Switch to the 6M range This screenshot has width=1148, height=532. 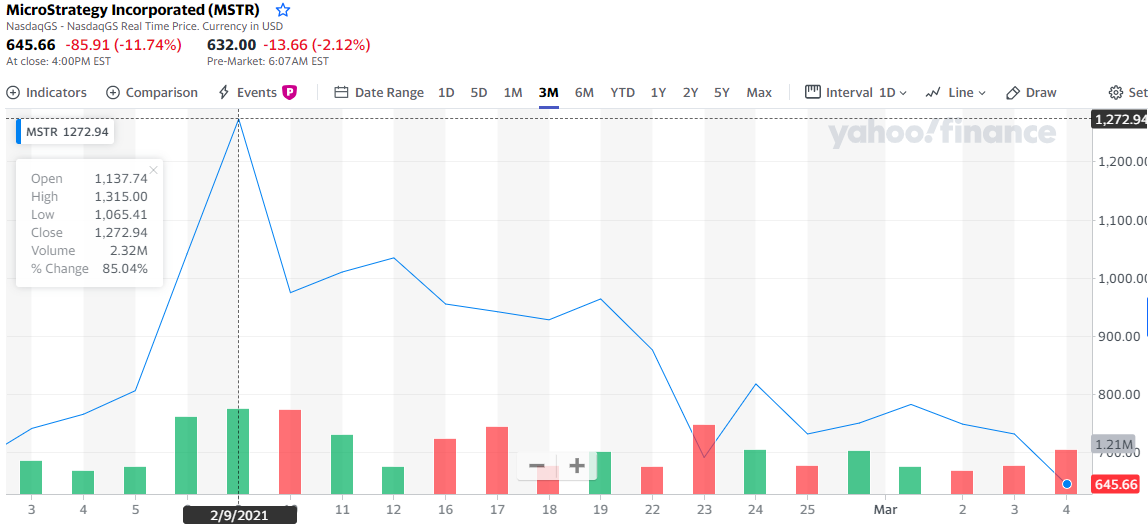(584, 92)
